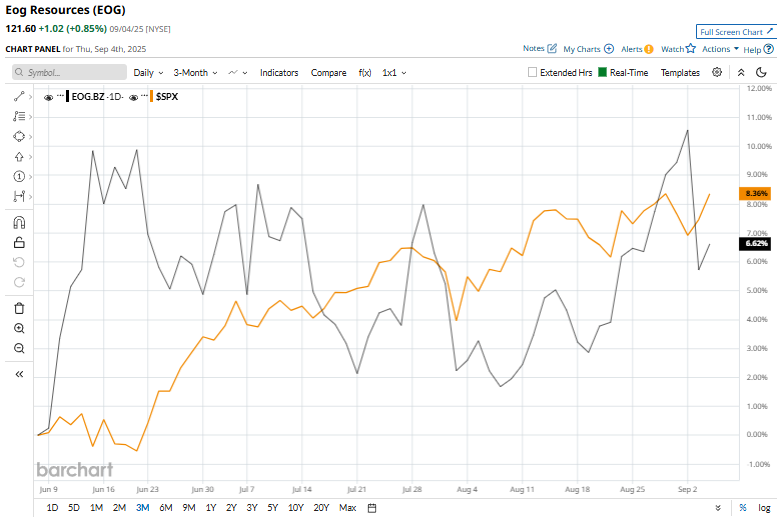777x521 pixels.
Task: Select the measurement range tool
Action: [19, 196]
